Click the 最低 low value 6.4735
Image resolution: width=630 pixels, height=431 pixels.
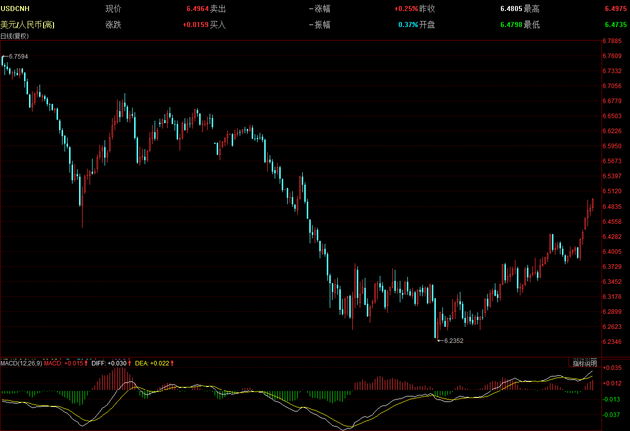pos(616,23)
